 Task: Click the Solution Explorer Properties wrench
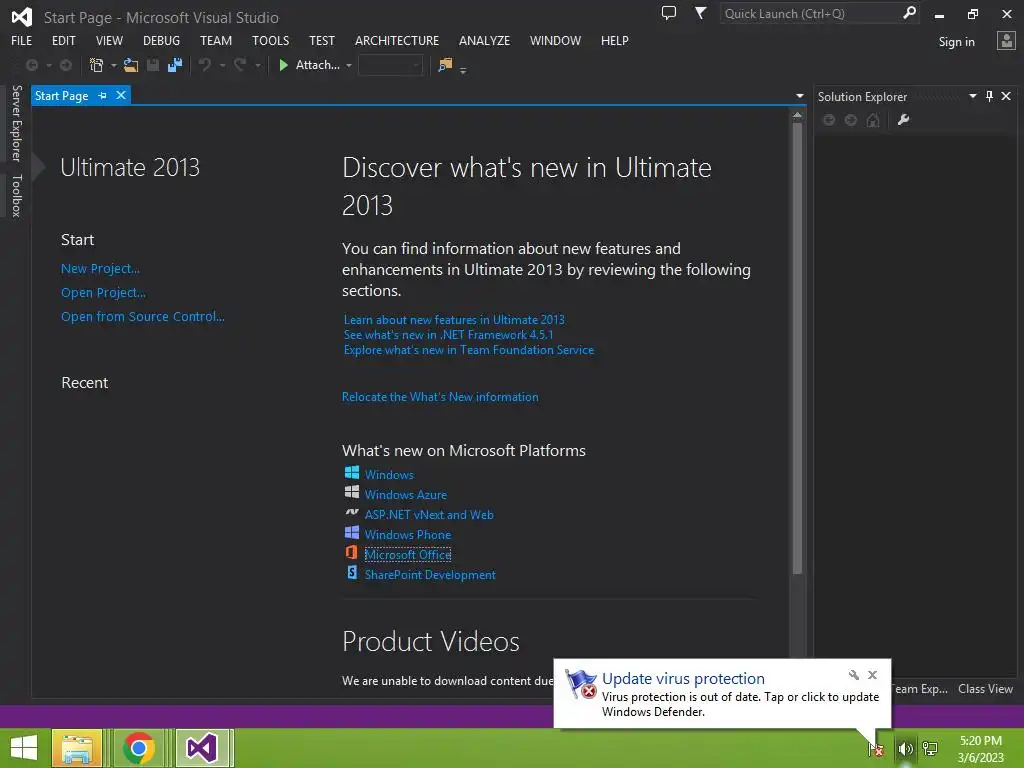(904, 120)
